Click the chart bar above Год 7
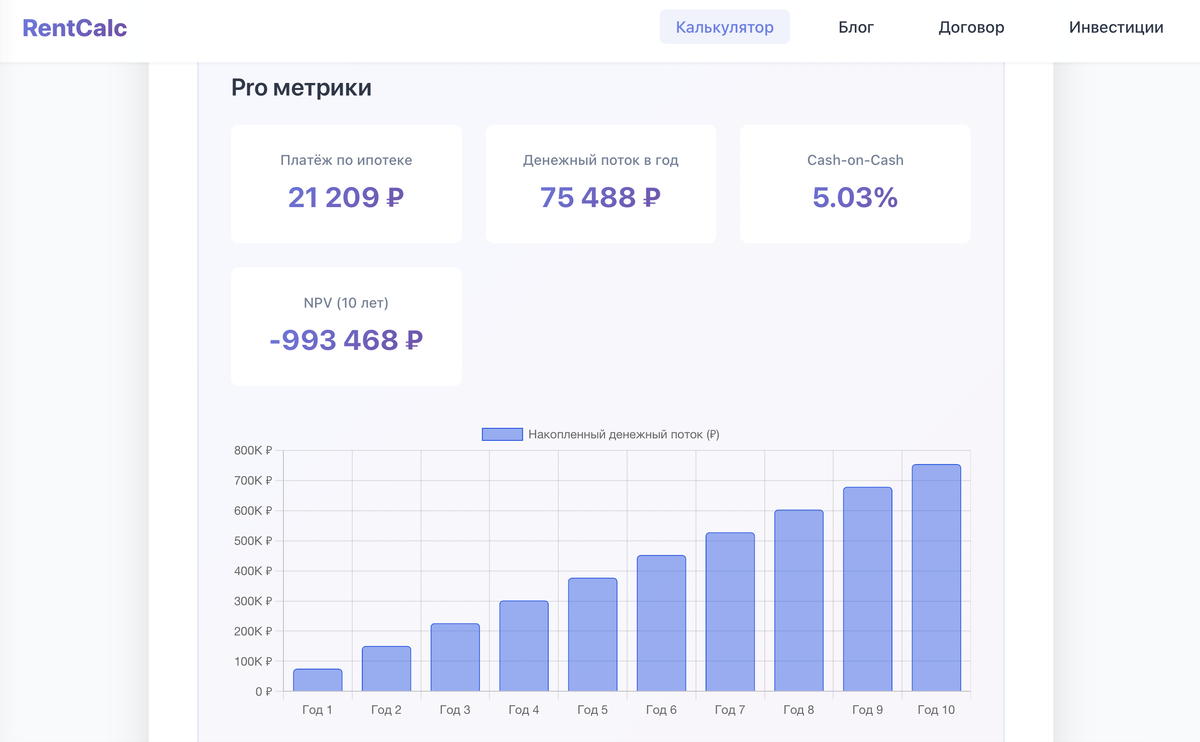This screenshot has height=742, width=1200. click(x=730, y=612)
